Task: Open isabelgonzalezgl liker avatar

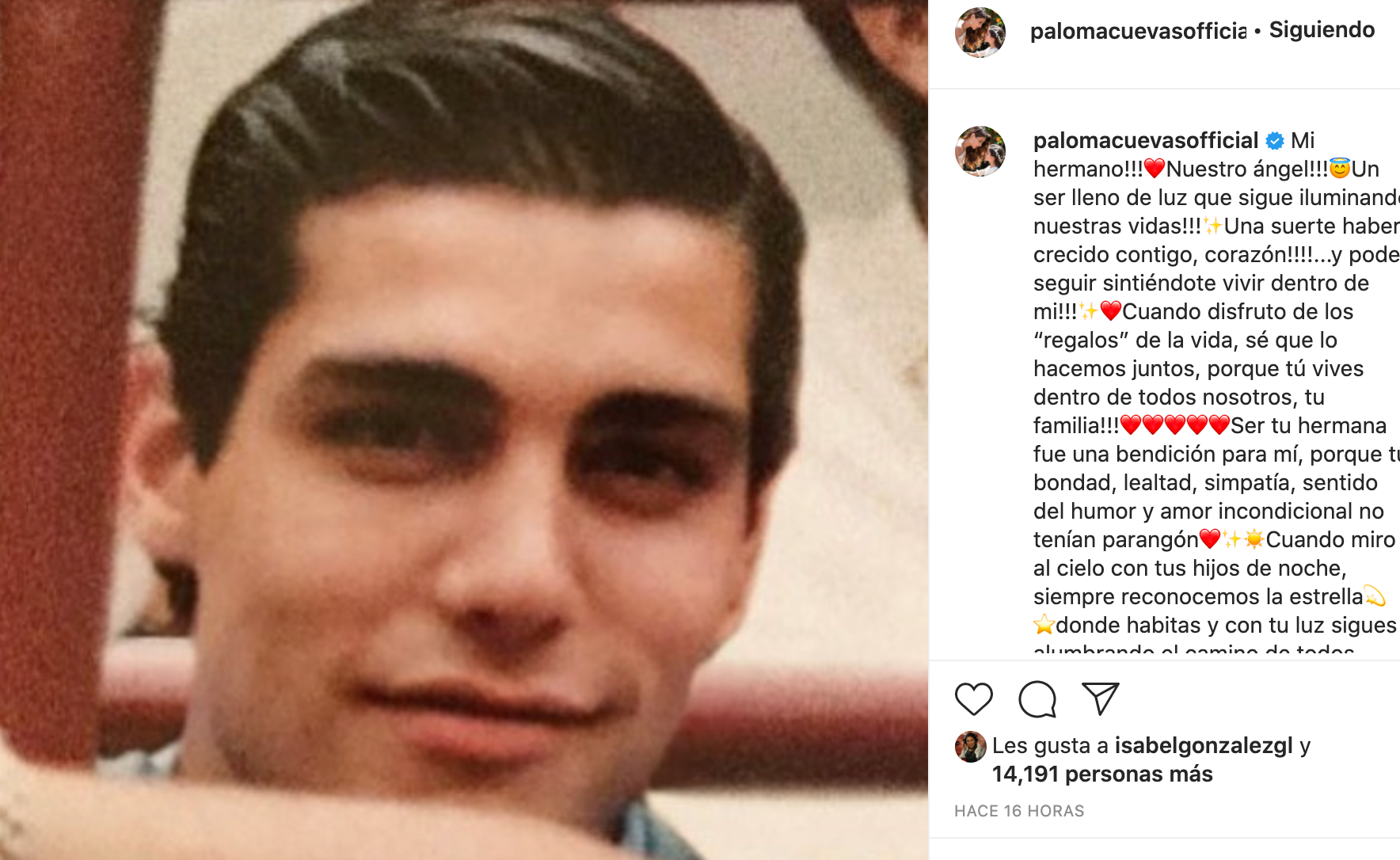Action: coord(970,746)
